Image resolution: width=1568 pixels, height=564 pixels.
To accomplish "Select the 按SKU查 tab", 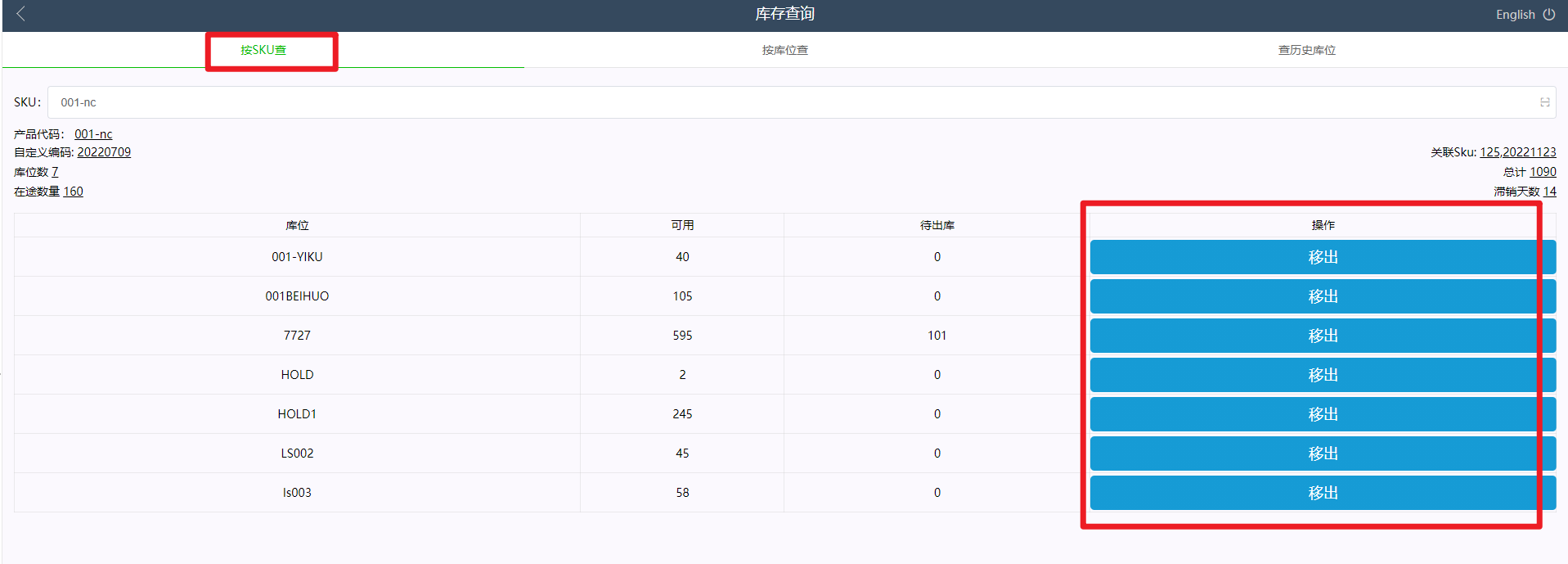I will pyautogui.click(x=263, y=50).
